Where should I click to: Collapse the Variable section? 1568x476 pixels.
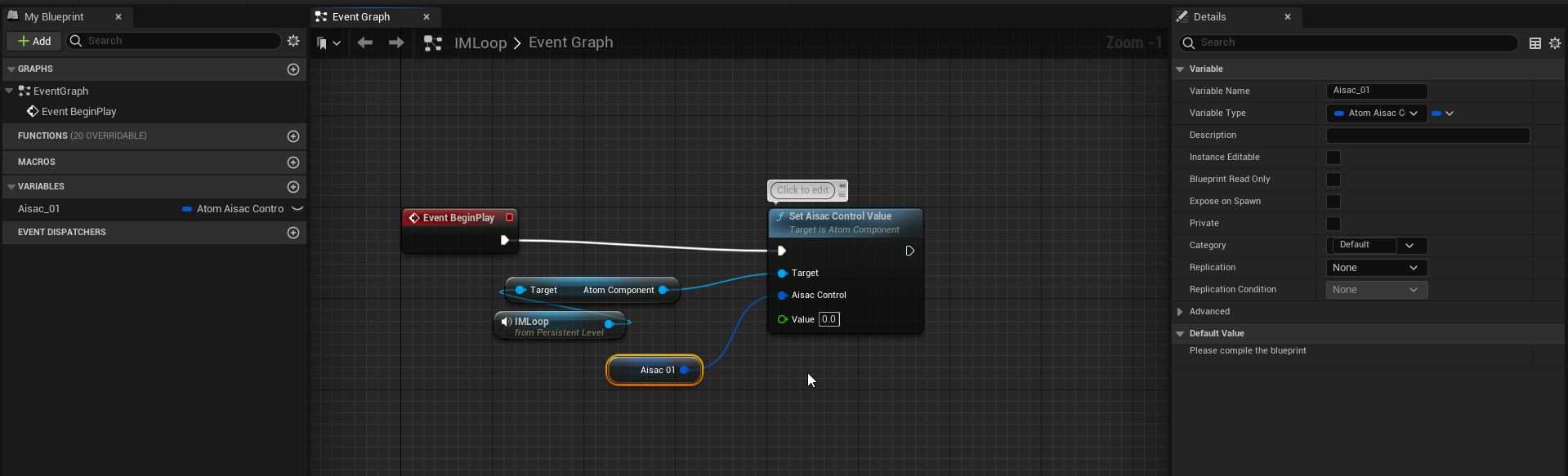tap(1180, 69)
